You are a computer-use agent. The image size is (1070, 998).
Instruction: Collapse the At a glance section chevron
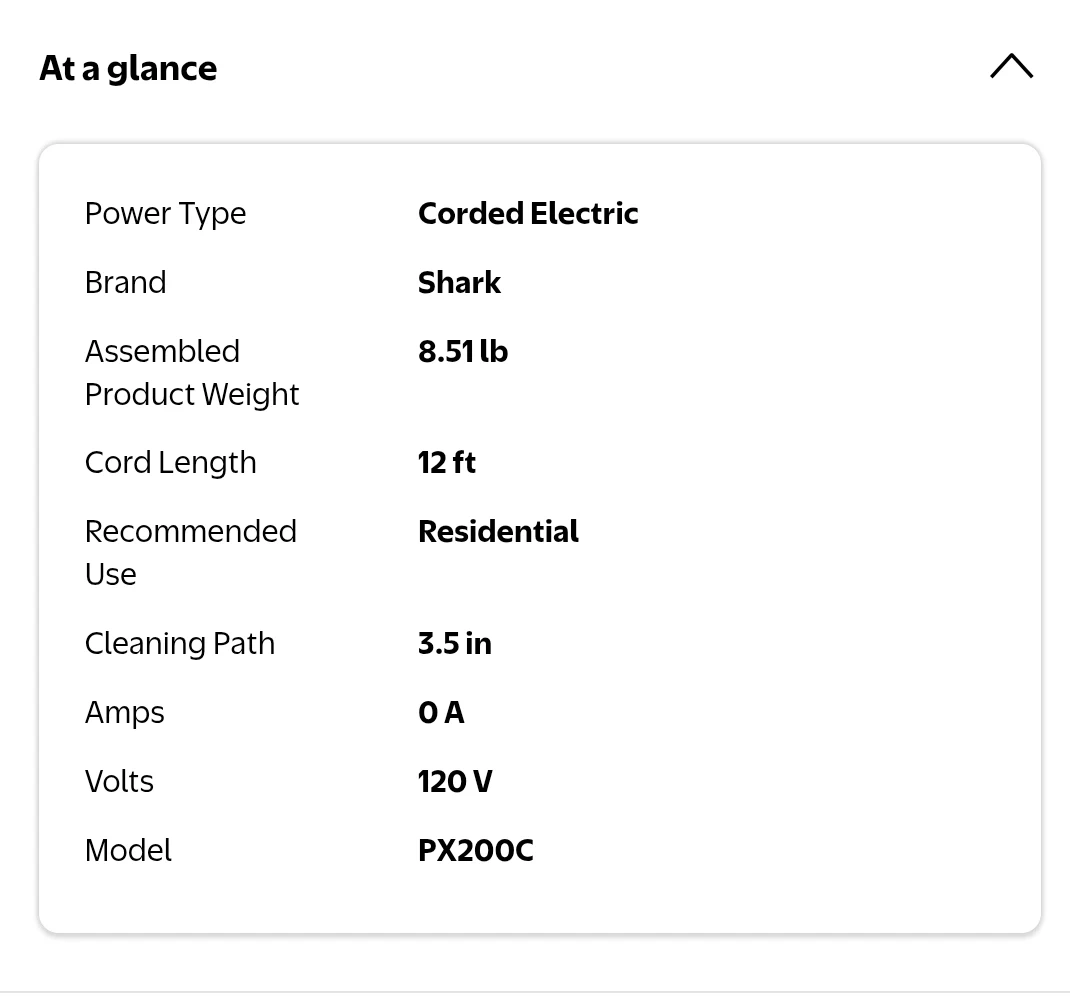click(x=1011, y=67)
